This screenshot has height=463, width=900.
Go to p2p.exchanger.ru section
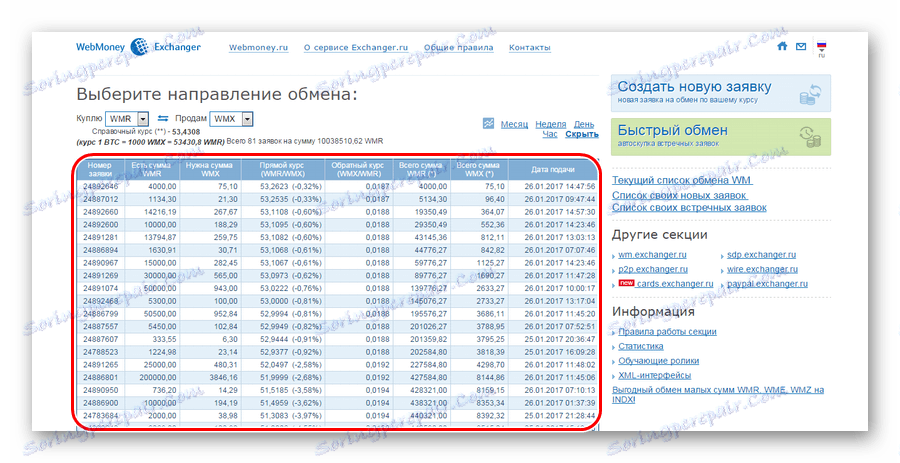click(x=653, y=269)
